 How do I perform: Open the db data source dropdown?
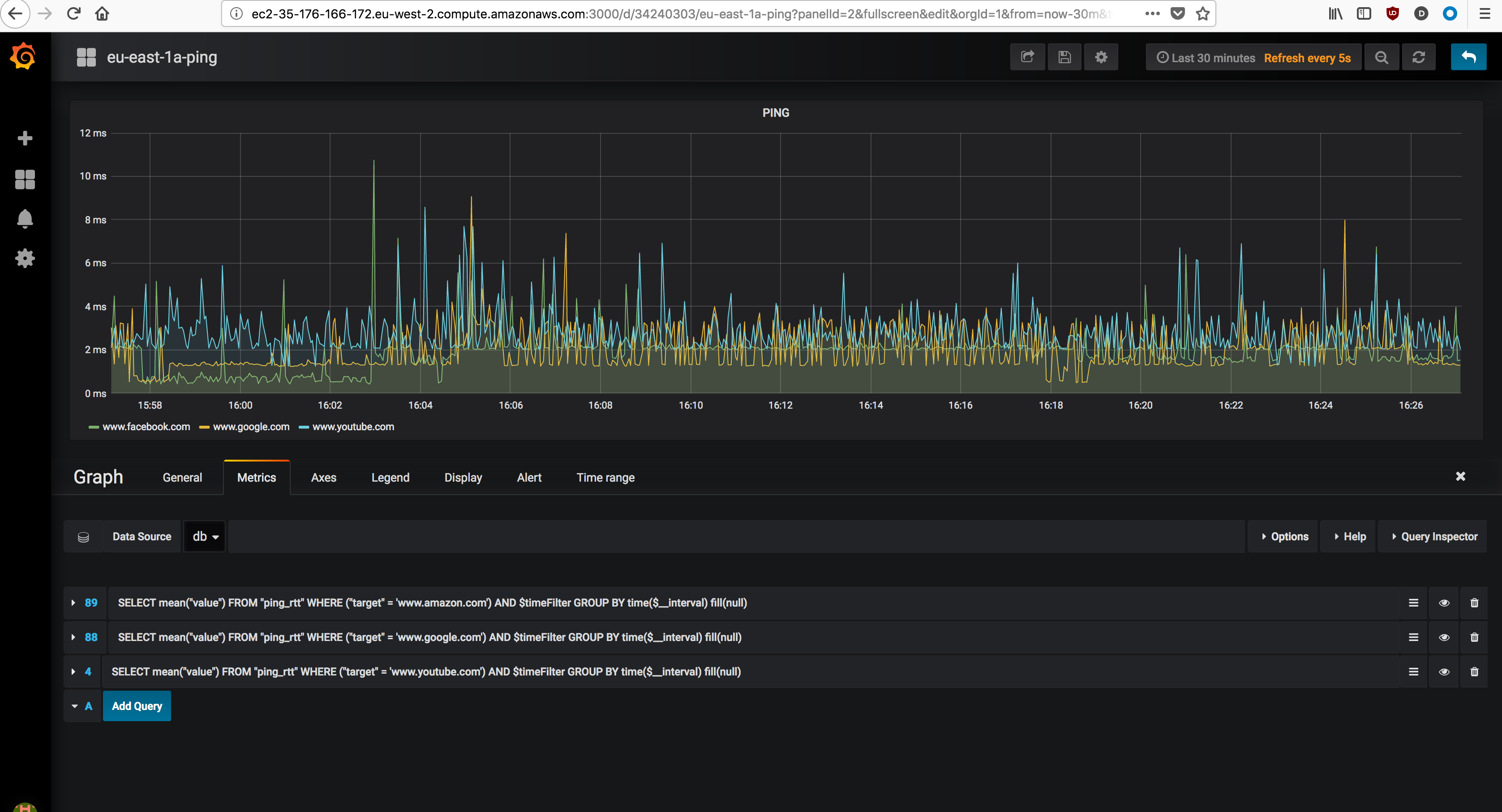205,536
